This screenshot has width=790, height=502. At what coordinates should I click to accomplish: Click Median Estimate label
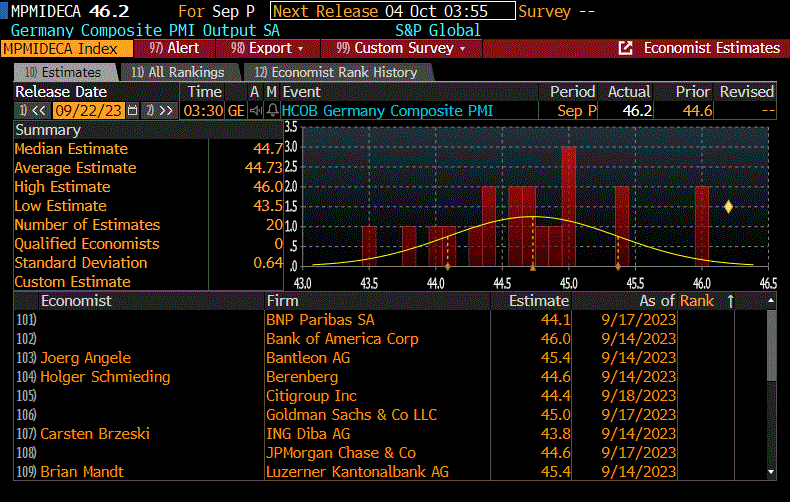pos(71,149)
